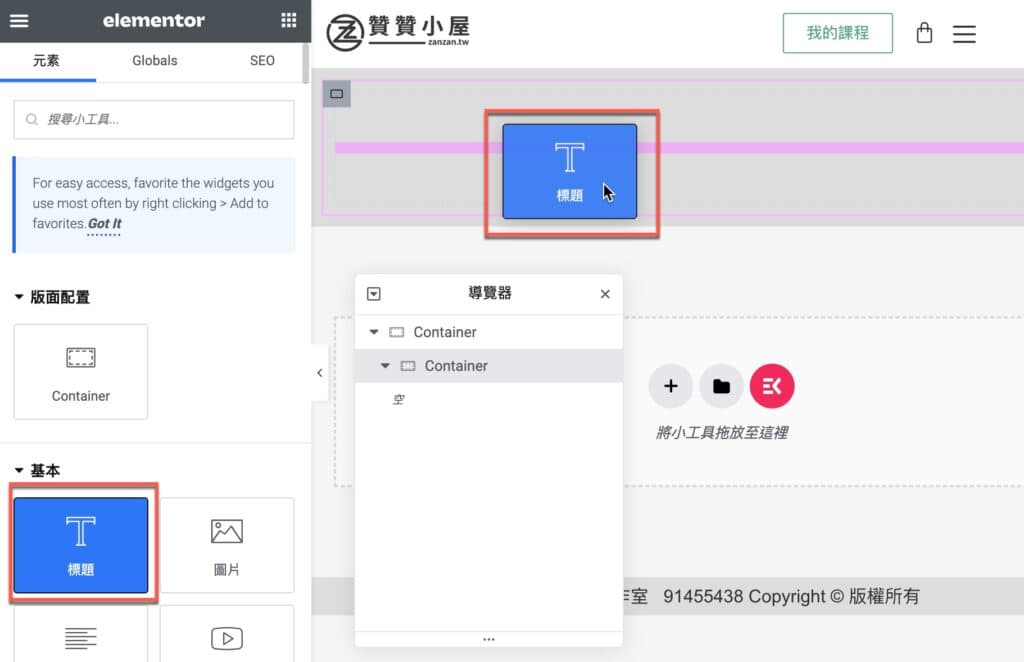Add new section with plus button
The height and width of the screenshot is (662, 1024).
pyautogui.click(x=671, y=386)
